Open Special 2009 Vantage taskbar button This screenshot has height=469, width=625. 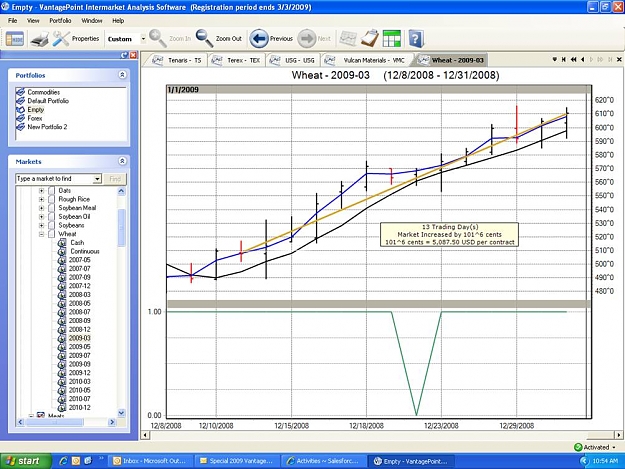(237, 461)
